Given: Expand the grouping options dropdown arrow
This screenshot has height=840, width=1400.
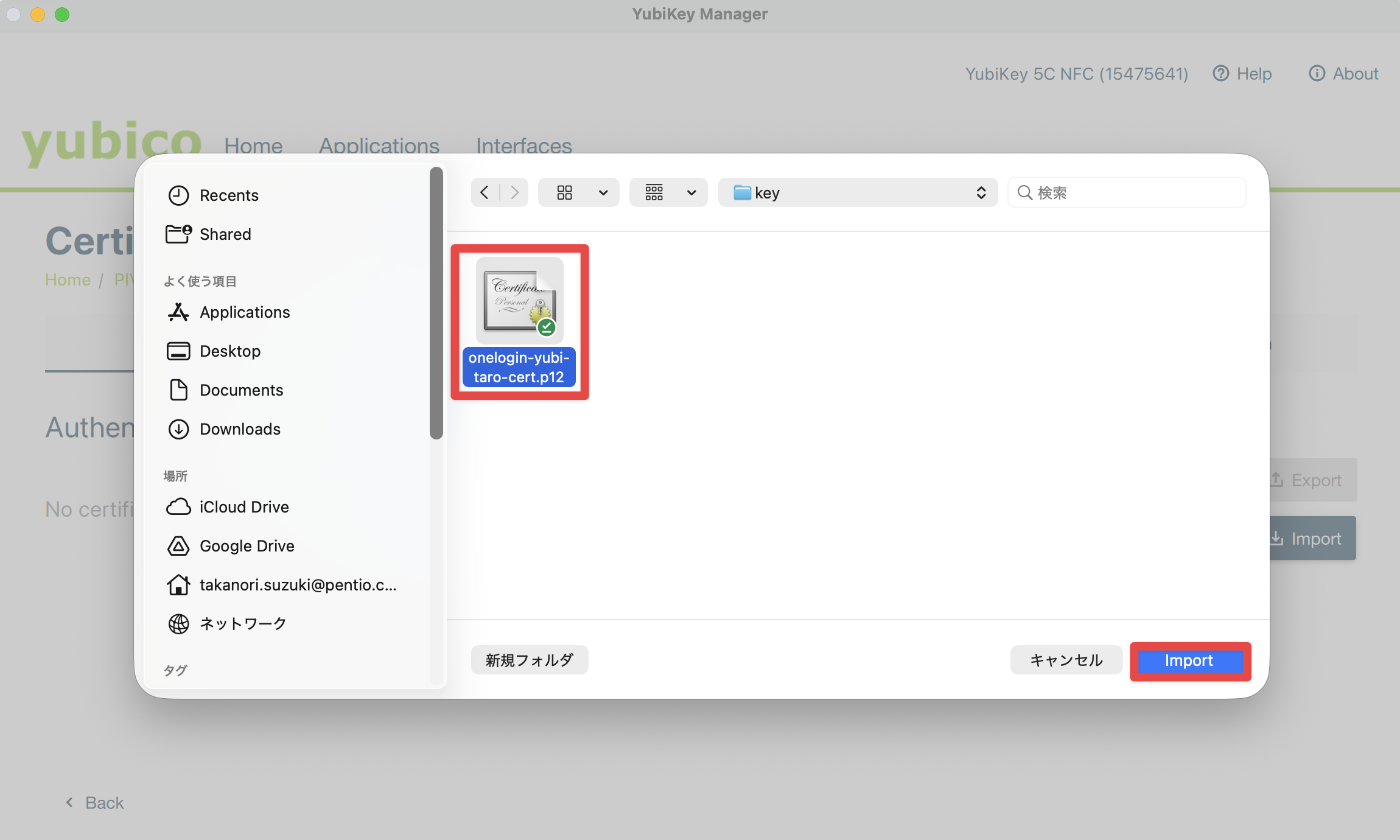Looking at the screenshot, I should tap(691, 192).
